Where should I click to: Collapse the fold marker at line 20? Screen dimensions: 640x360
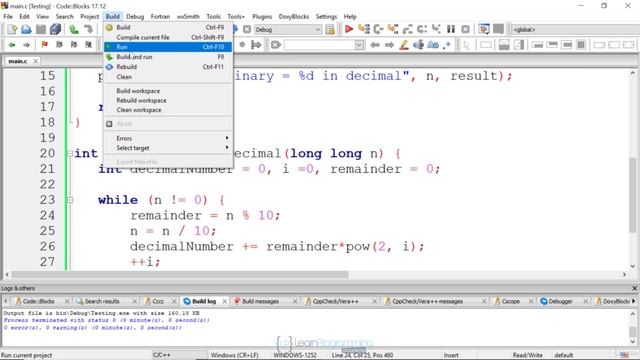click(x=70, y=153)
